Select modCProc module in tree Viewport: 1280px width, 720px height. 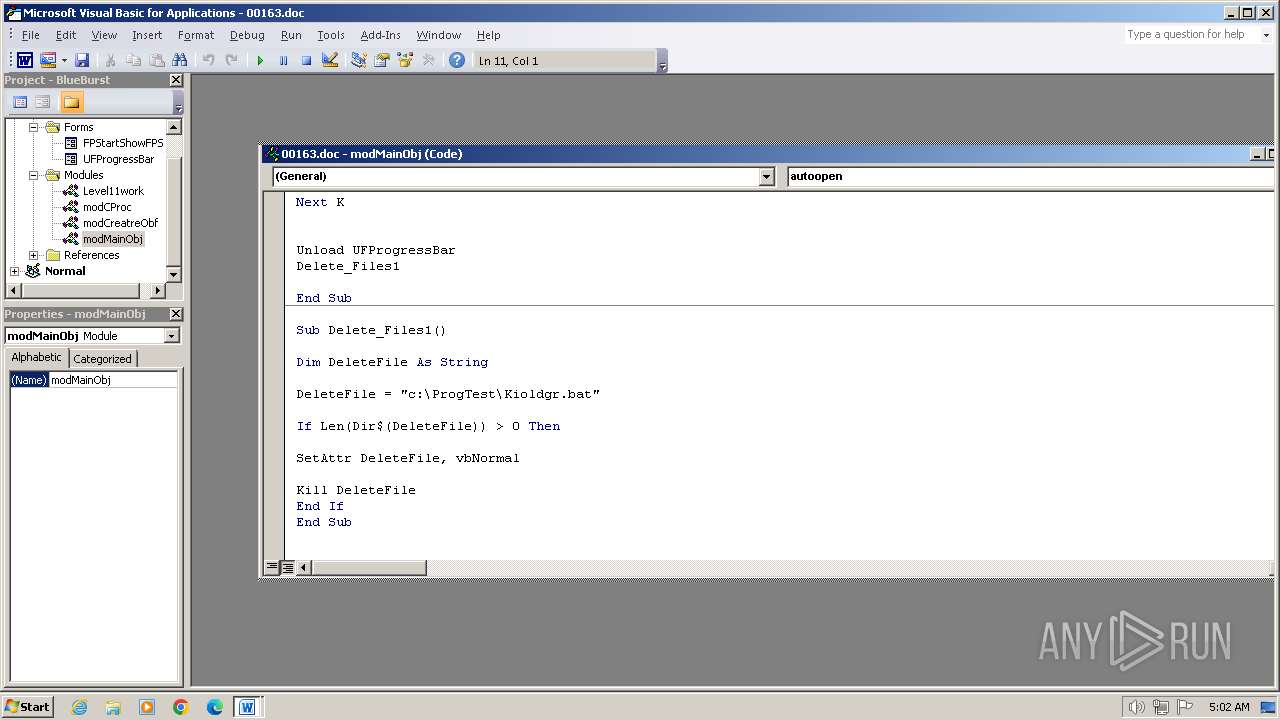click(107, 207)
